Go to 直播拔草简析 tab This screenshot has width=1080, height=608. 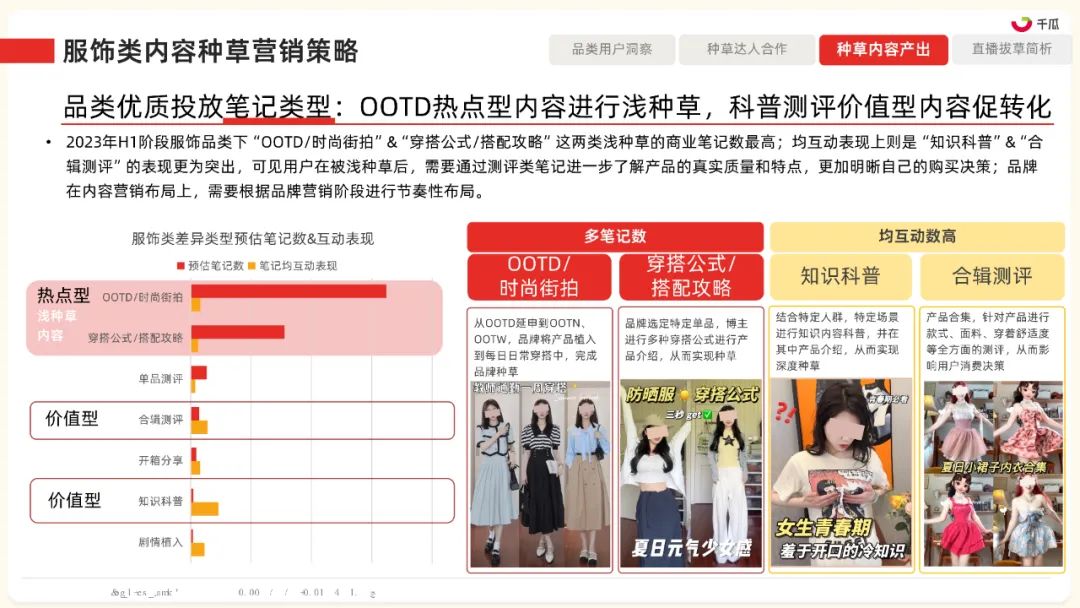[1012, 50]
